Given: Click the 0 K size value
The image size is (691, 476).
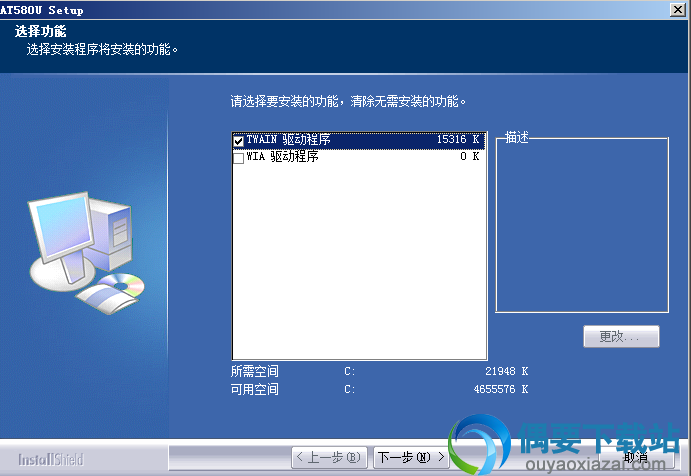Looking at the screenshot, I should coord(470,156).
